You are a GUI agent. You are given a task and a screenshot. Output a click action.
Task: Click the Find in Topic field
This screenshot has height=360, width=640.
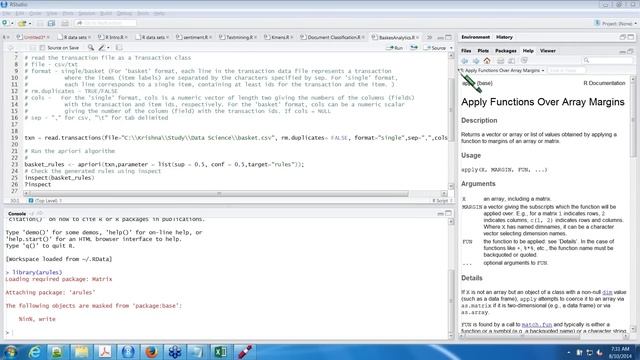click(567, 71)
